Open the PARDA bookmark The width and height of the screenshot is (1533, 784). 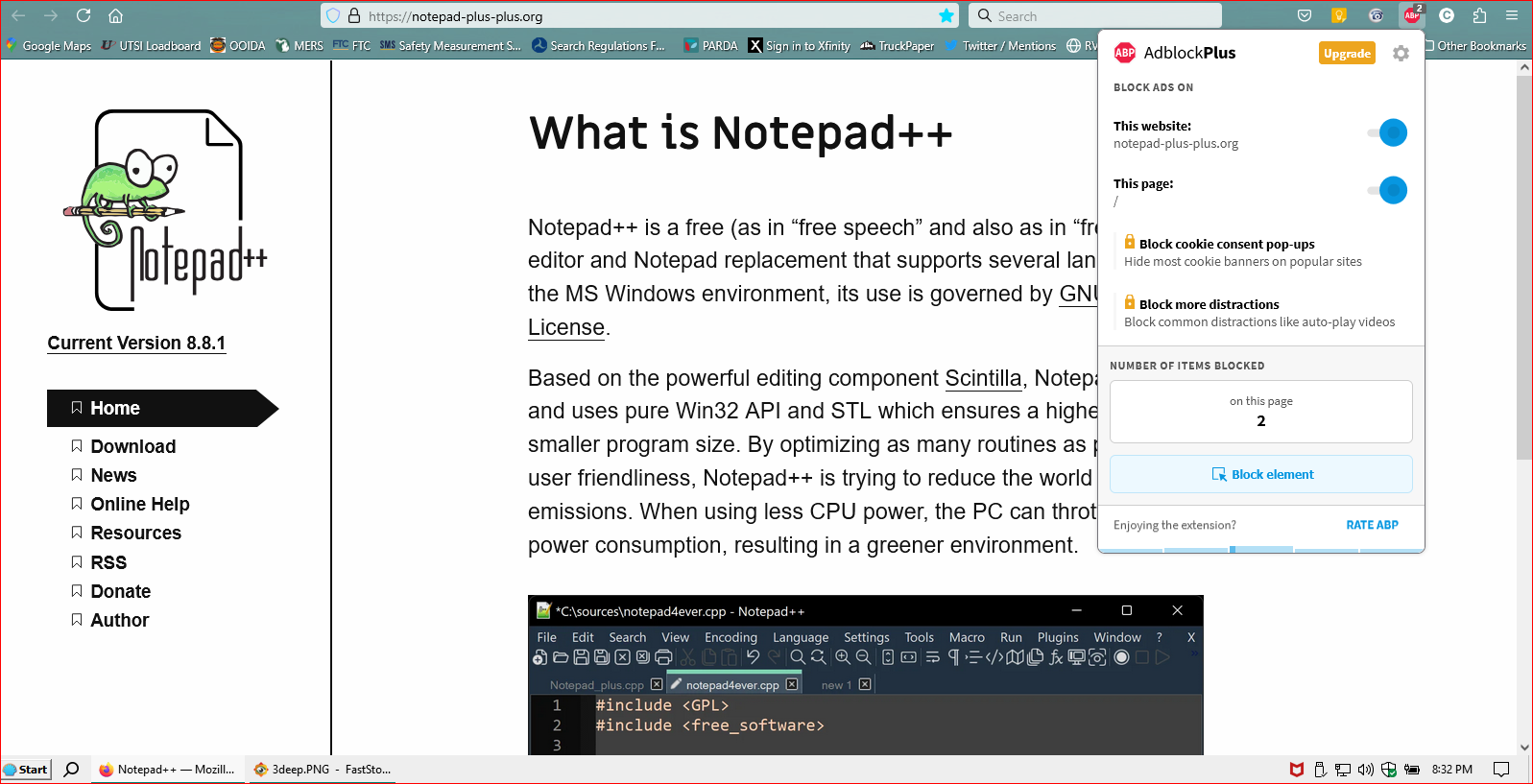point(710,45)
